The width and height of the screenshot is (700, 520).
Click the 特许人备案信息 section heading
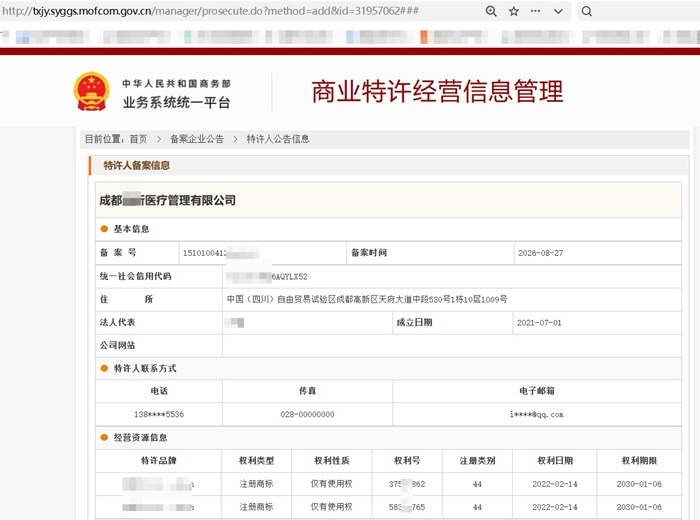tap(137, 166)
